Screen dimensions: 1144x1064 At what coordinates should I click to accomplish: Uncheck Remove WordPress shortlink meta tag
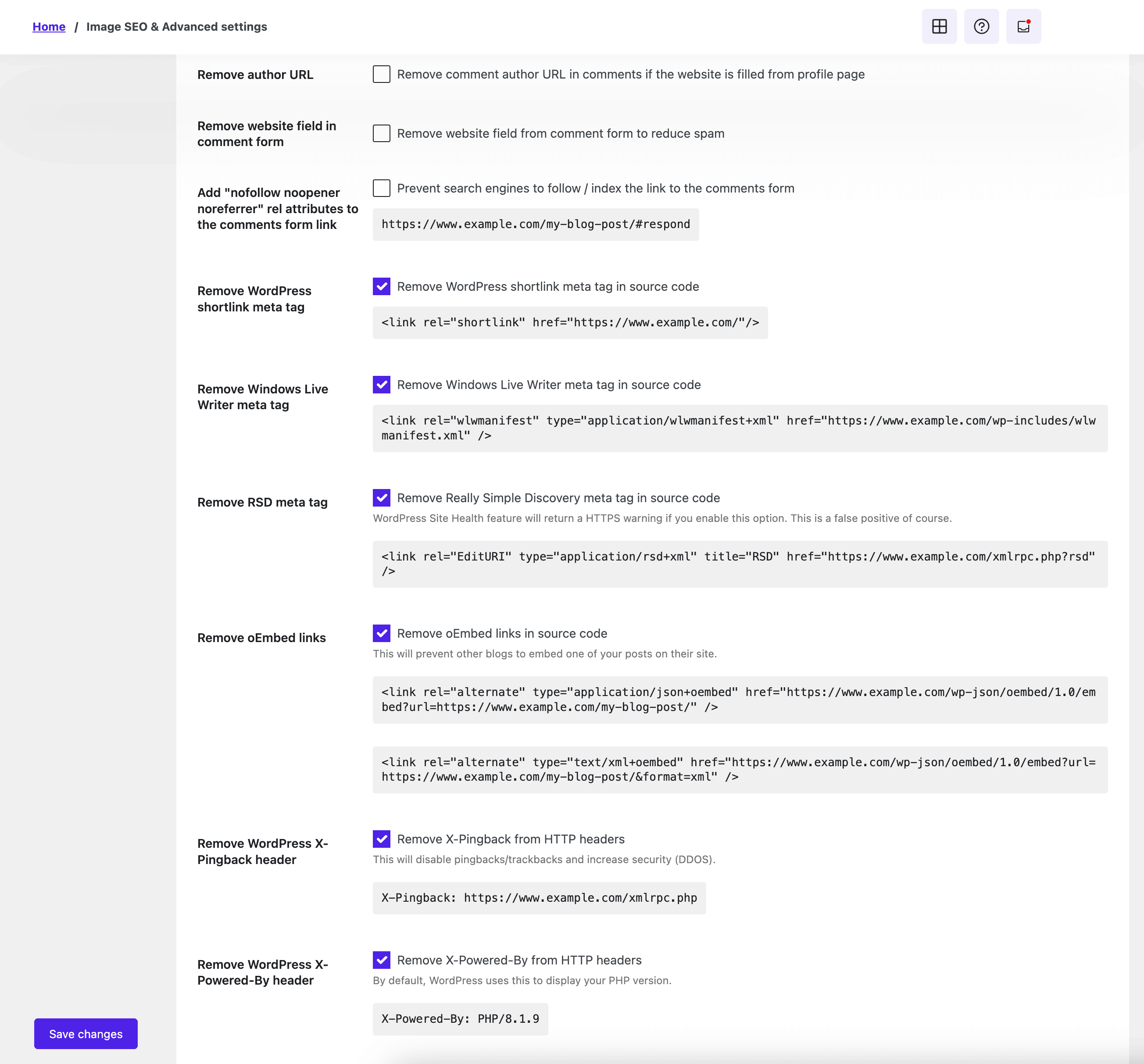tap(382, 286)
